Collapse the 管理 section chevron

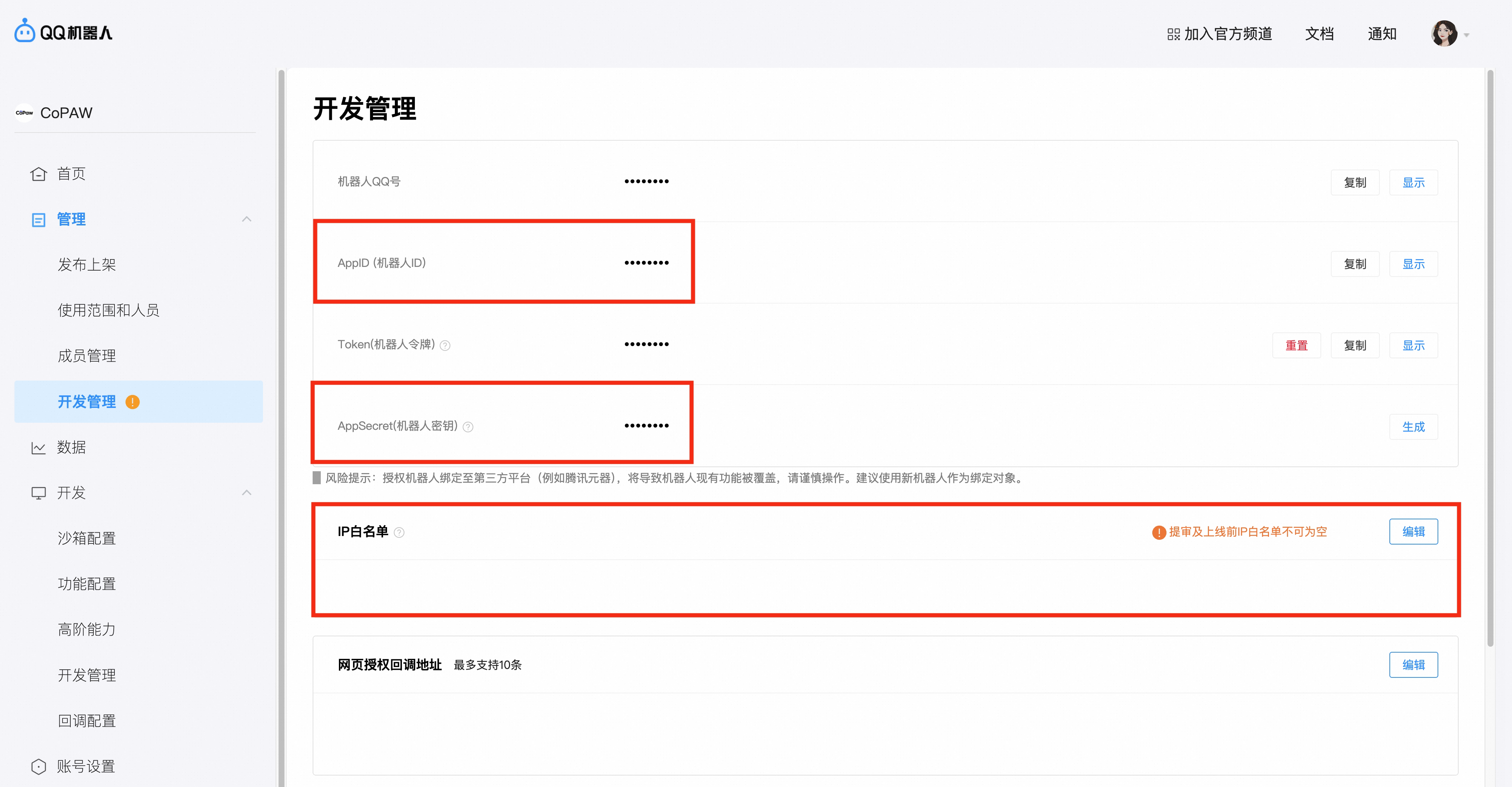click(x=247, y=219)
